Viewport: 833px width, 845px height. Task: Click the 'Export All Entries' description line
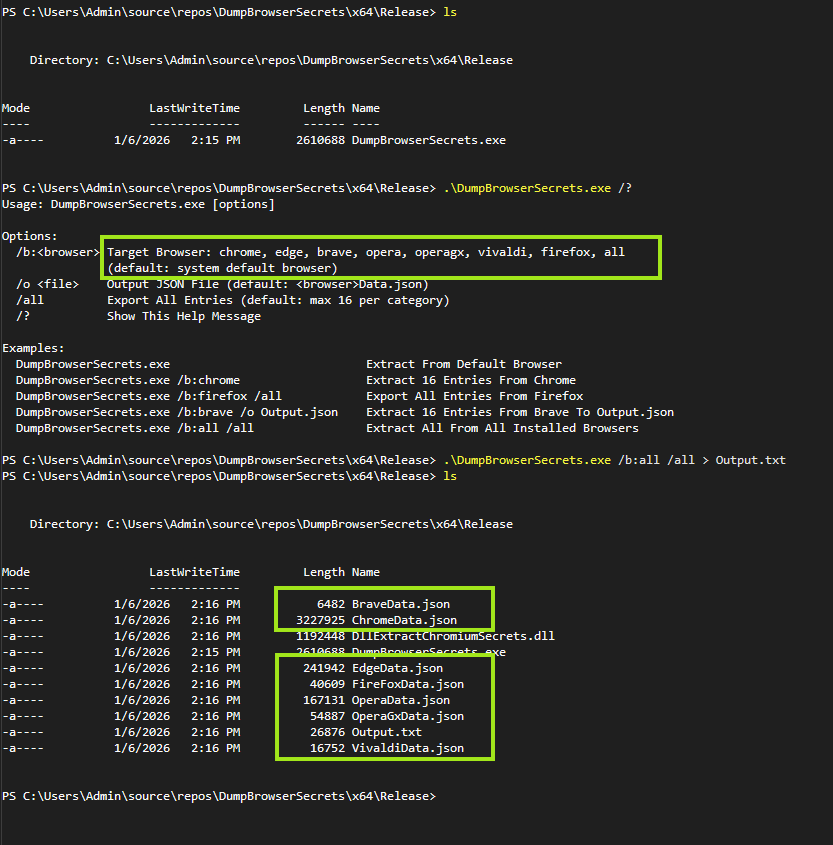pos(278,300)
